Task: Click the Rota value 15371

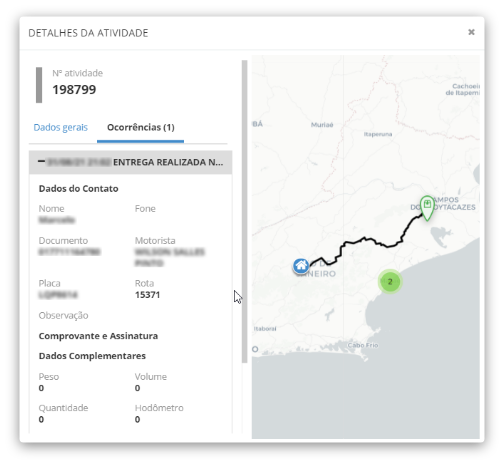Action: (147, 295)
